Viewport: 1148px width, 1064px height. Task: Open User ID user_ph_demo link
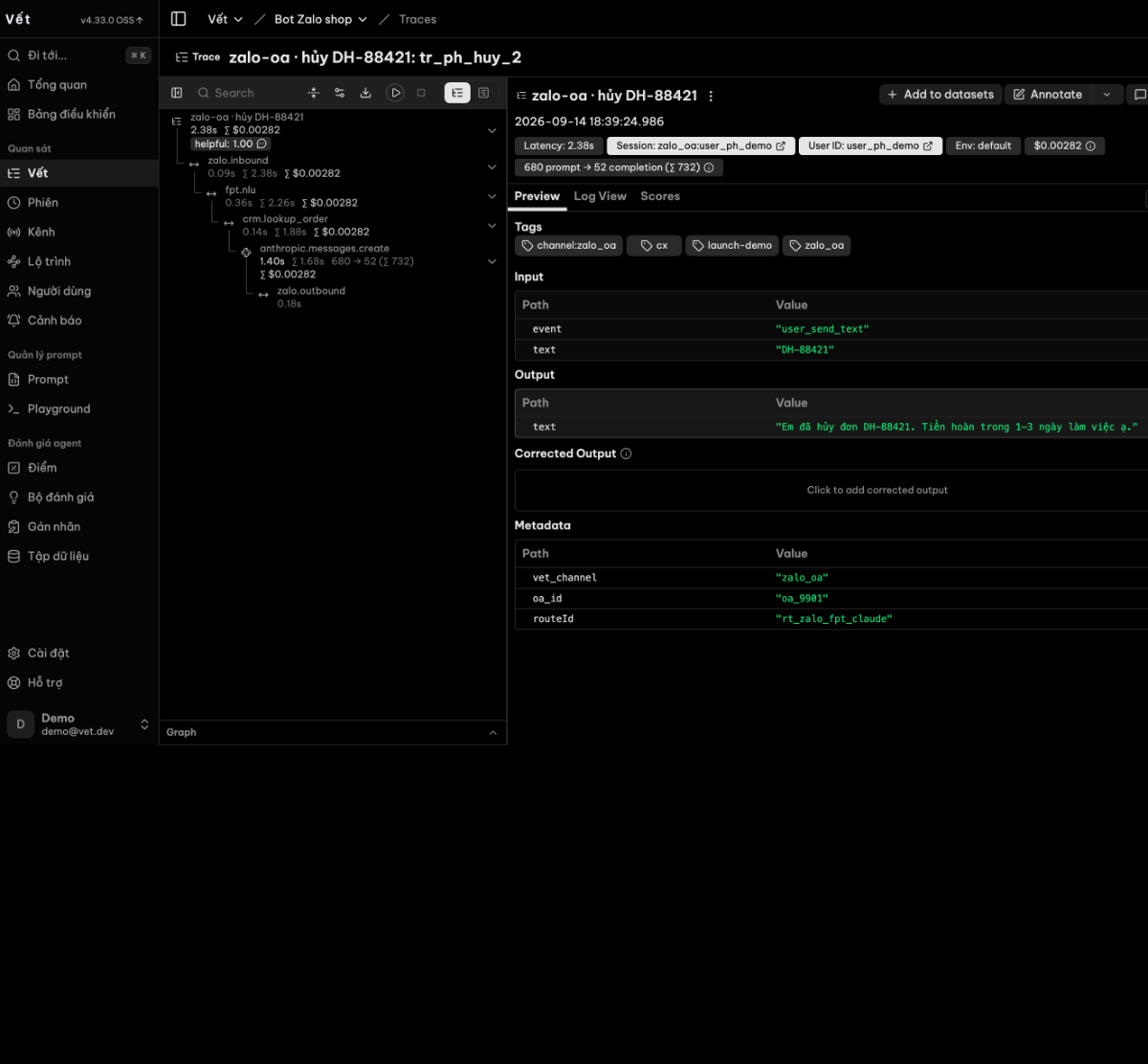click(x=870, y=146)
